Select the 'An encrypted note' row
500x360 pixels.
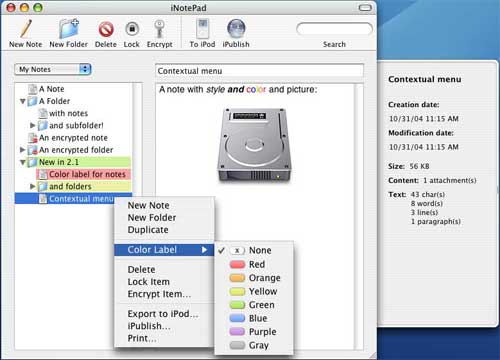(x=73, y=138)
